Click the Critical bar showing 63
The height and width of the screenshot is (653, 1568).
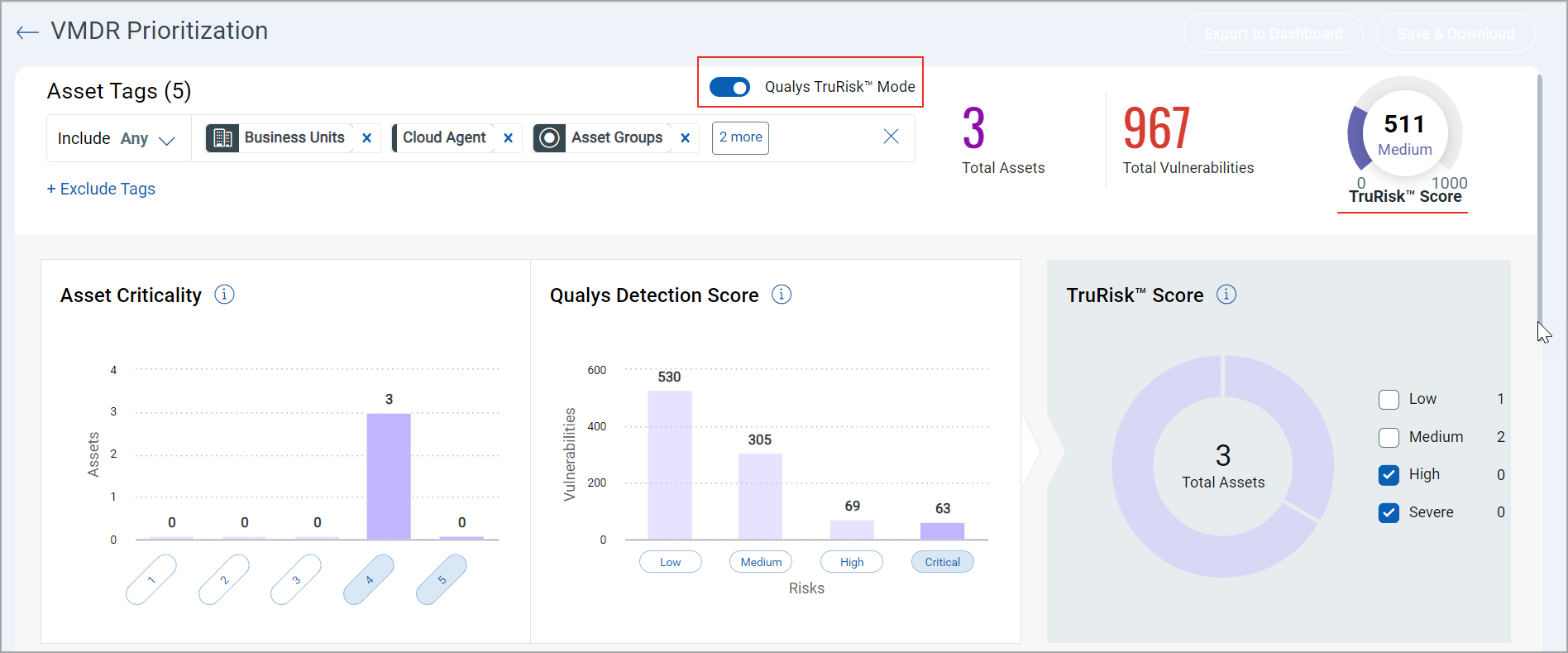[x=943, y=531]
